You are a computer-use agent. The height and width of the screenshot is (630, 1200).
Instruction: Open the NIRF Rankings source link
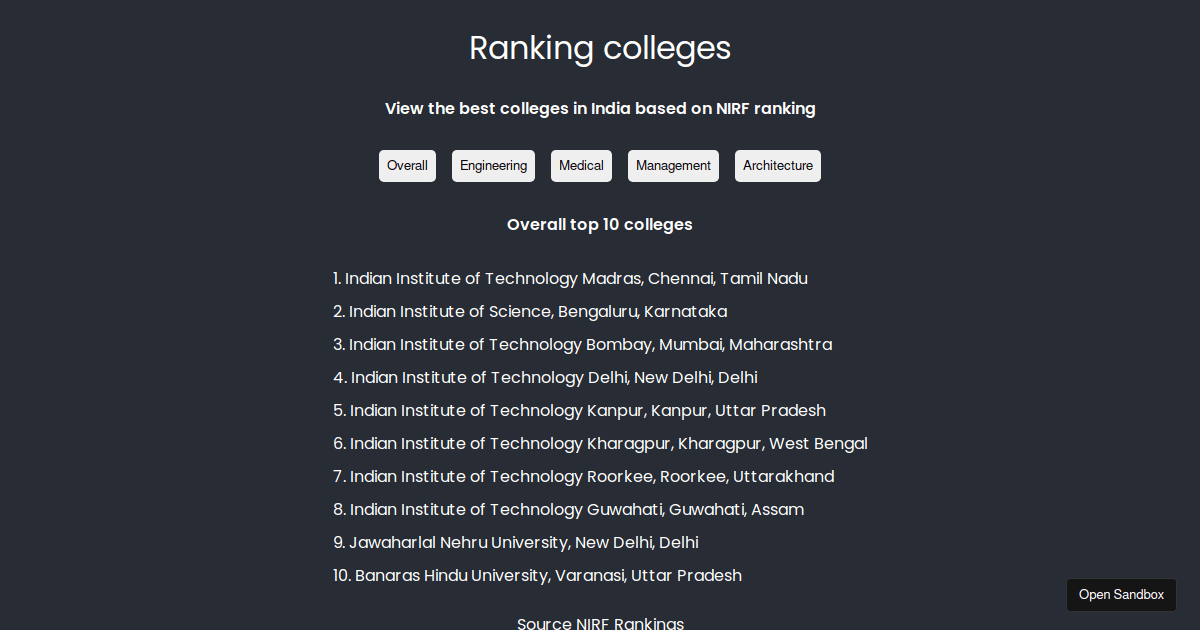pyautogui.click(x=600, y=622)
